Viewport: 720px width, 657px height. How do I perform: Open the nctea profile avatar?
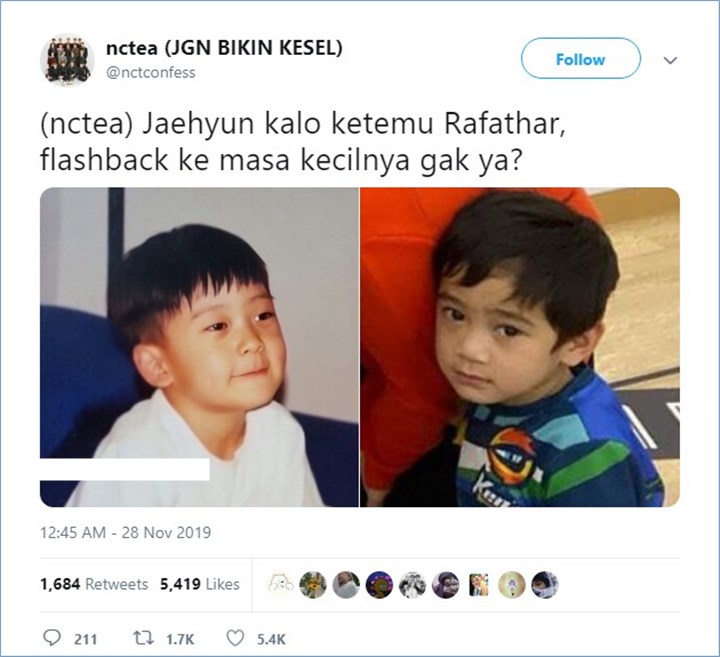(x=68, y=60)
